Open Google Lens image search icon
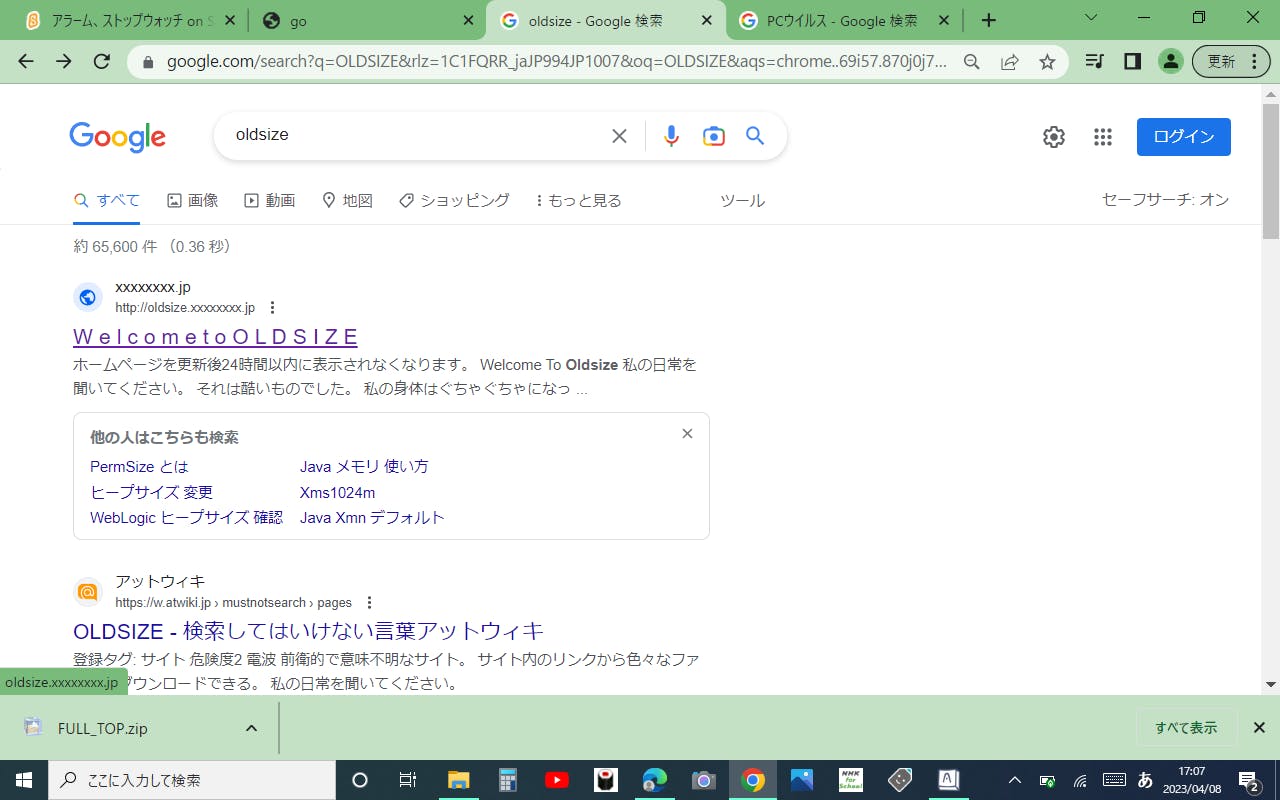 point(713,136)
